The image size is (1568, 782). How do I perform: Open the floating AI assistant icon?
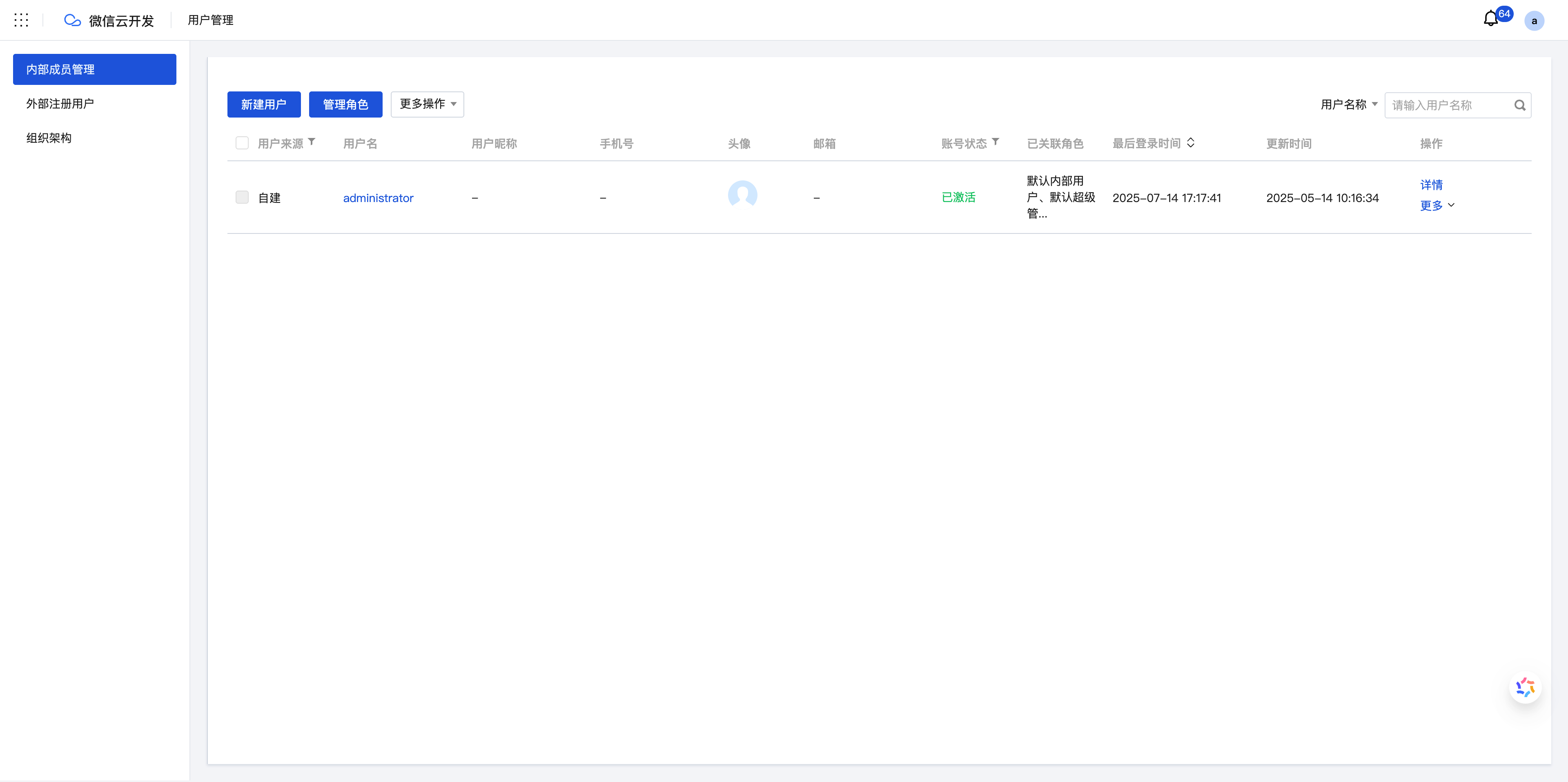[x=1525, y=688]
